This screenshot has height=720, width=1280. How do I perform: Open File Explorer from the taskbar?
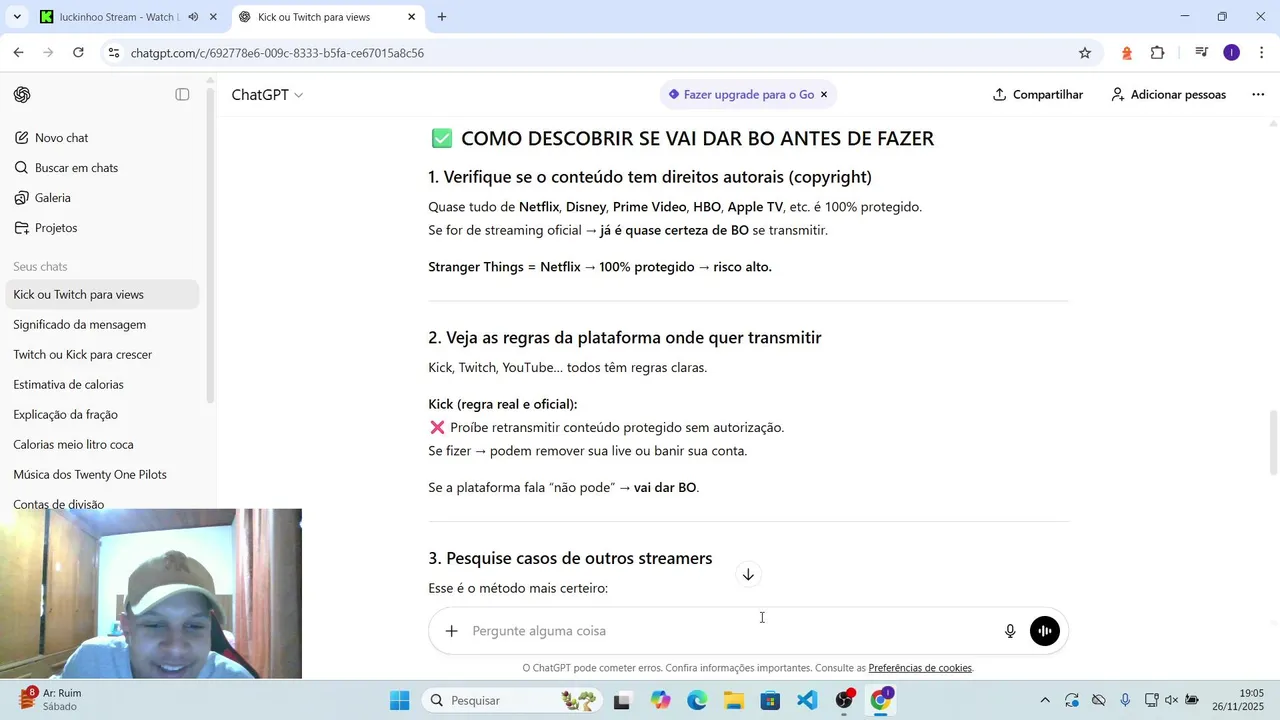[x=734, y=700]
